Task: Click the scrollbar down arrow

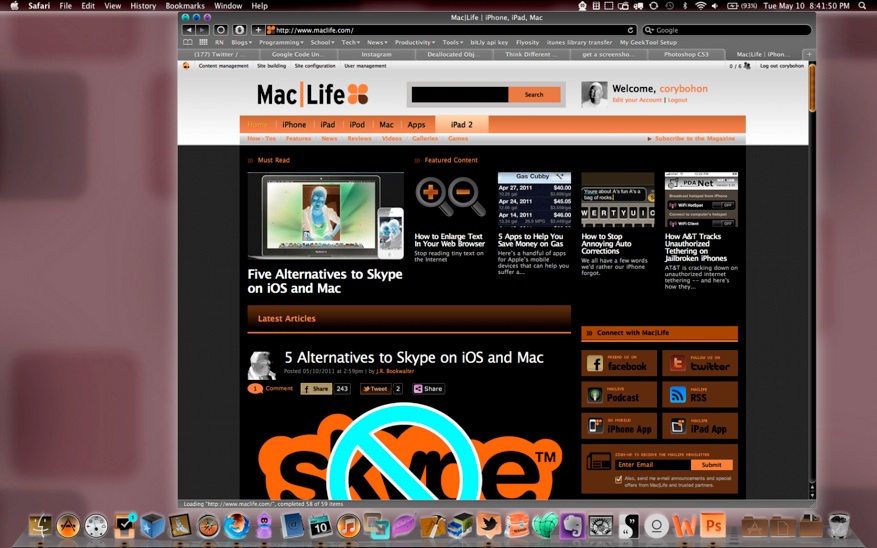Action: (x=812, y=495)
